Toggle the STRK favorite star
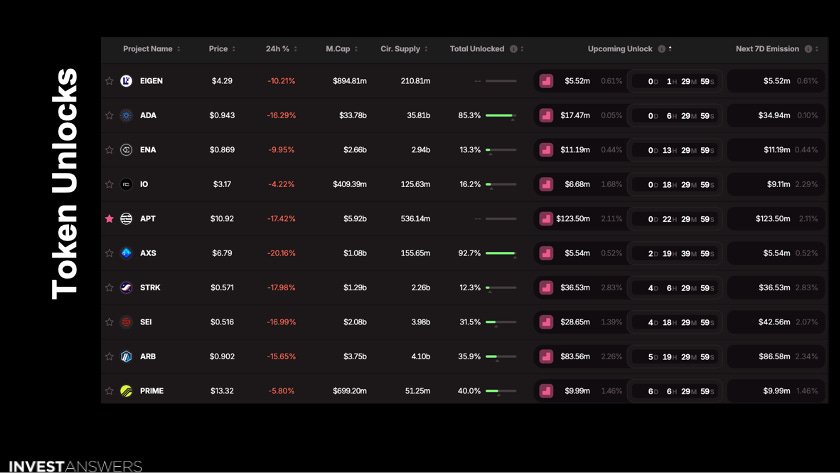840x473 pixels. (109, 288)
